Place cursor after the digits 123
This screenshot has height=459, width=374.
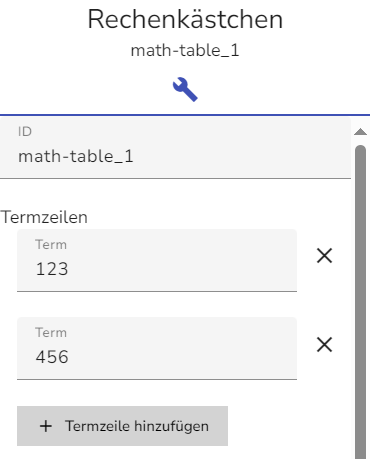(69, 269)
